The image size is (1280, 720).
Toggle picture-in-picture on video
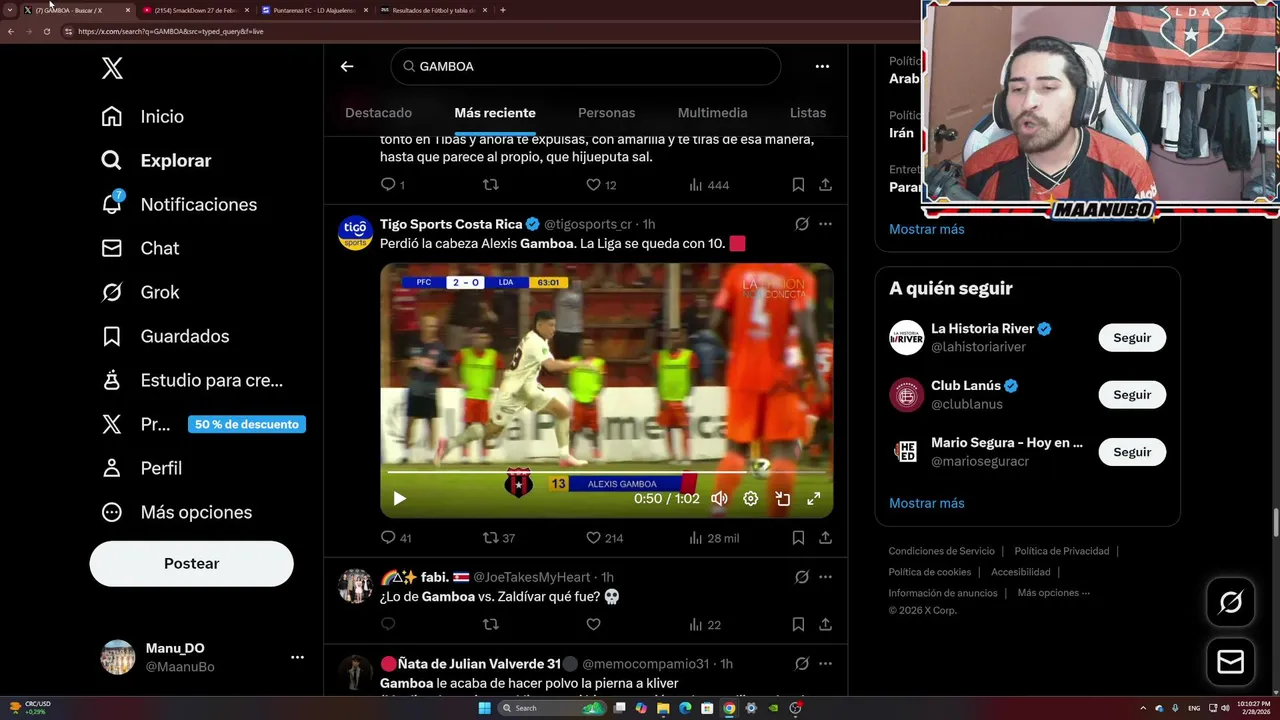782,498
